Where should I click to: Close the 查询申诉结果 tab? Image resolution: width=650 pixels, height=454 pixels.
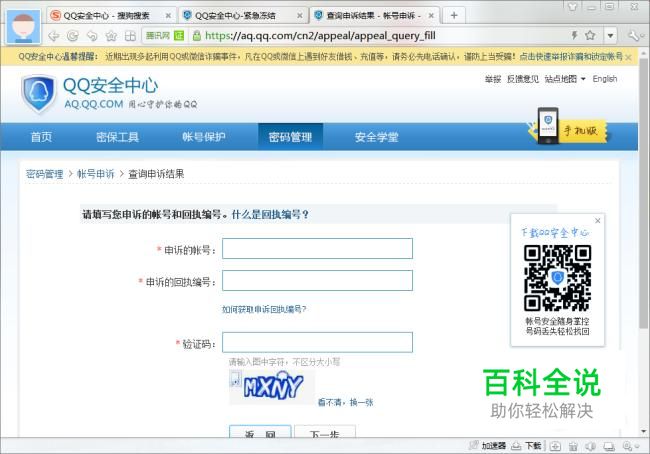tap(431, 16)
